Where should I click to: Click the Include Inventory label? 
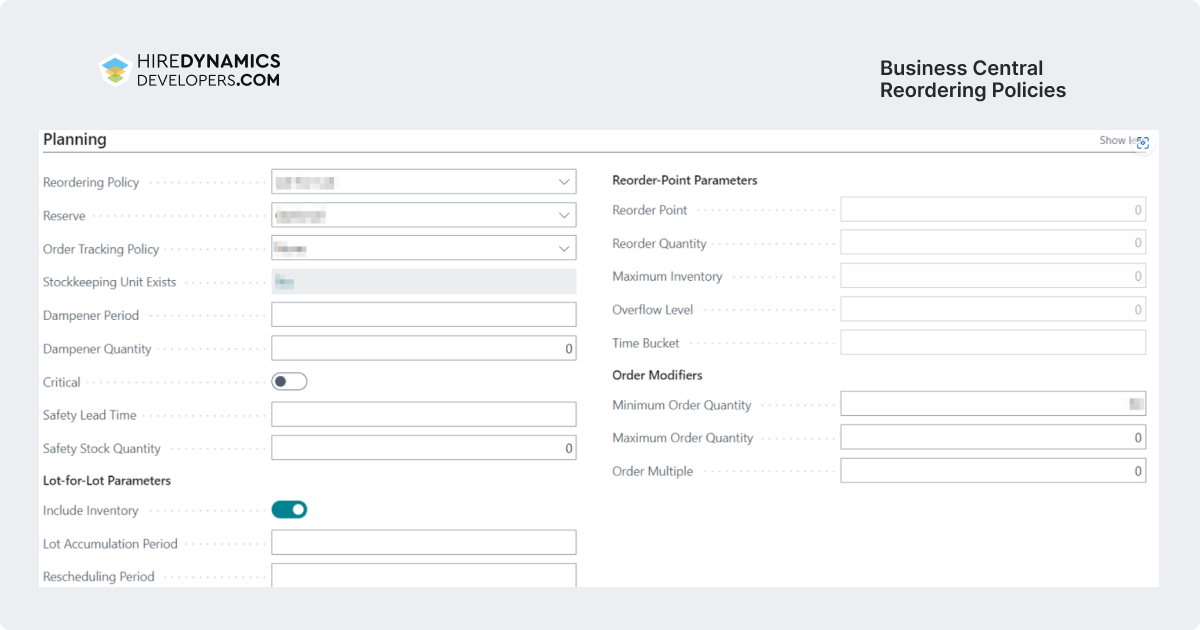click(91, 511)
